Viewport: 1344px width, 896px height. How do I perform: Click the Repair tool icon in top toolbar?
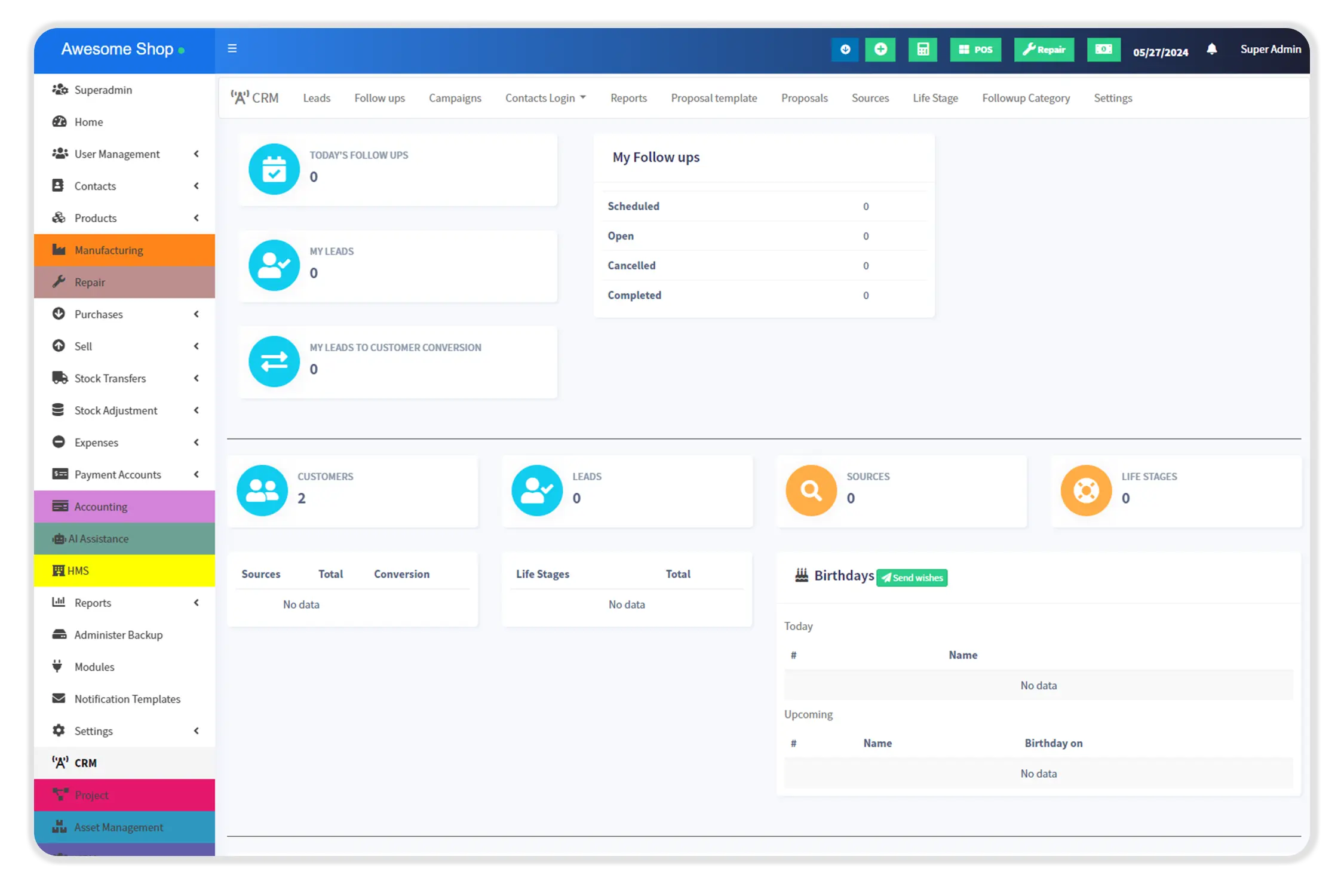click(x=1044, y=49)
